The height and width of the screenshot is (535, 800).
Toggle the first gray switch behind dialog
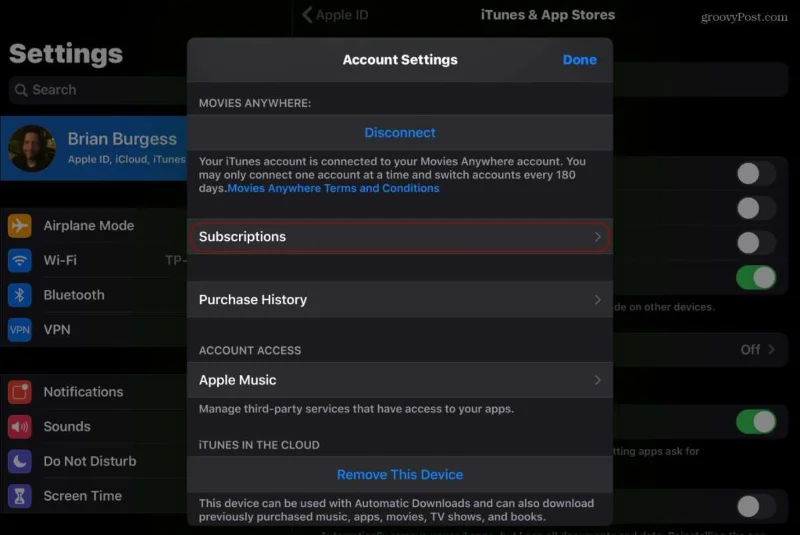point(756,173)
